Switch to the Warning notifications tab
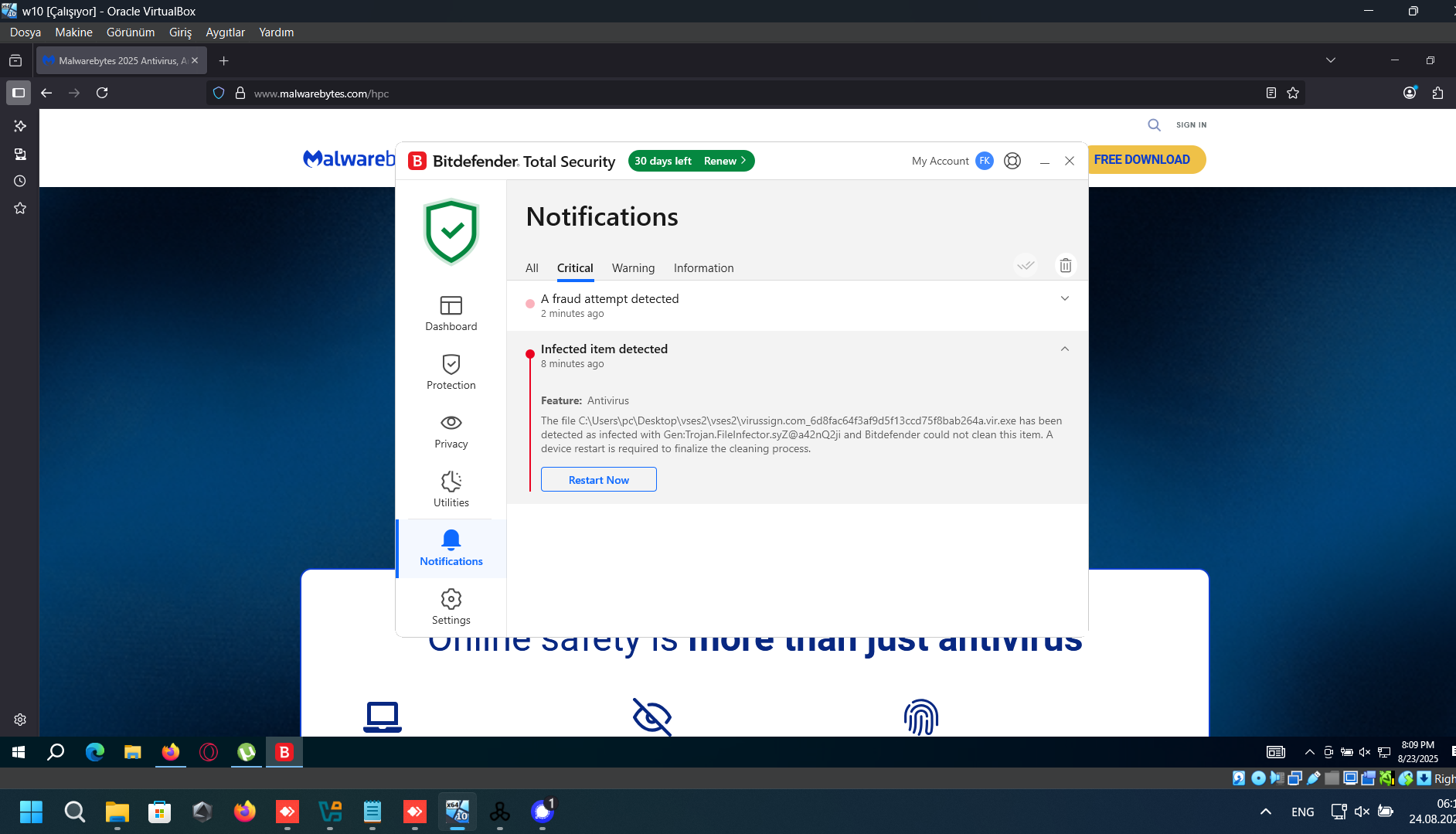This screenshot has height=834, width=1456. [x=633, y=268]
